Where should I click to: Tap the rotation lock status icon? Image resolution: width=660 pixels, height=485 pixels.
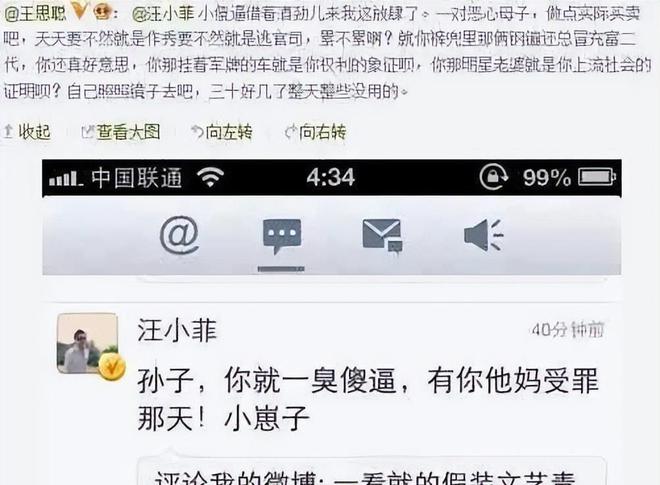click(x=494, y=177)
